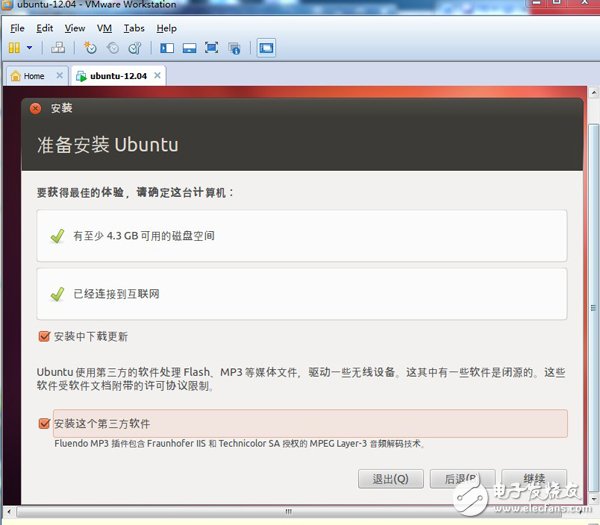The image size is (600, 525).
Task: Click the Fluendo MP3 description text
Action: tap(240, 443)
